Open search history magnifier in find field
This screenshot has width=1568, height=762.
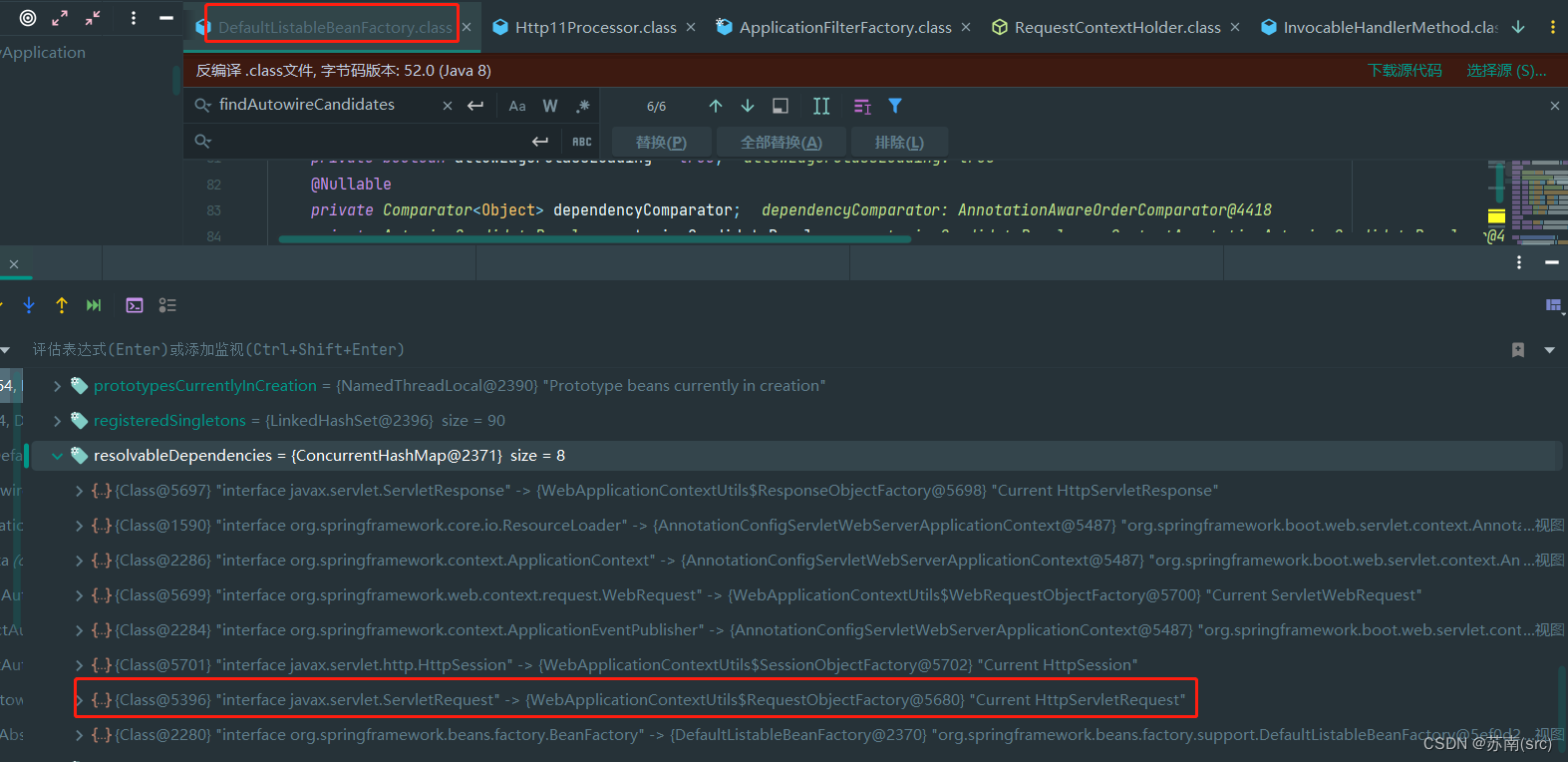(x=202, y=105)
